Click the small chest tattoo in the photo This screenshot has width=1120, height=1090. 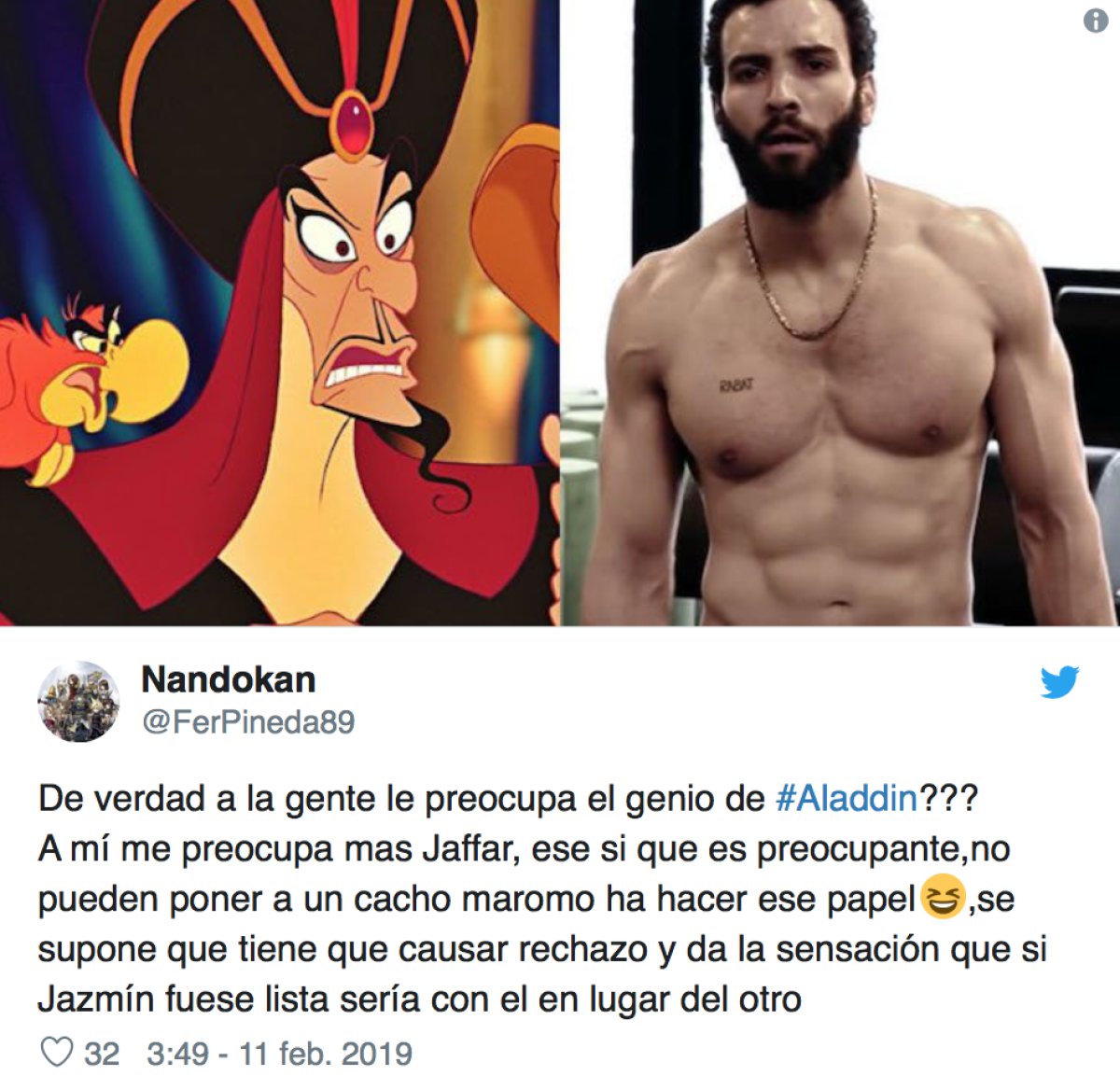pos(736,384)
